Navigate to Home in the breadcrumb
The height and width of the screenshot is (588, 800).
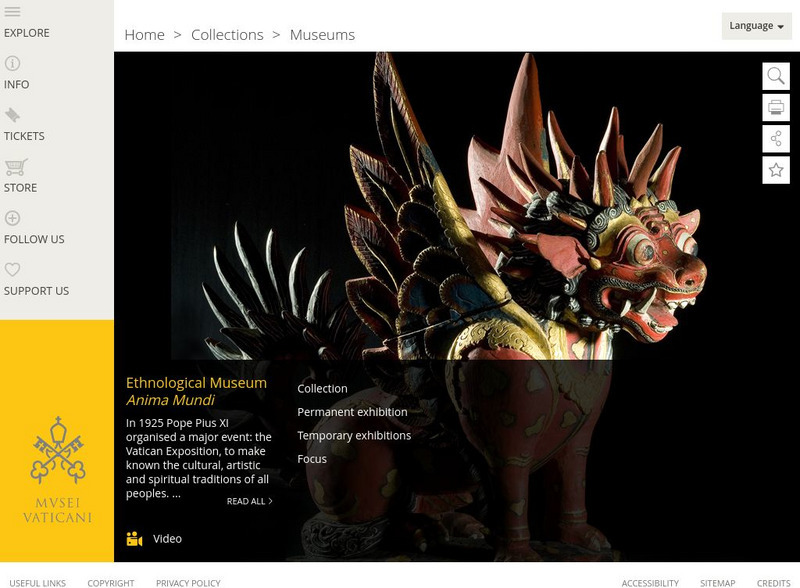[144, 34]
